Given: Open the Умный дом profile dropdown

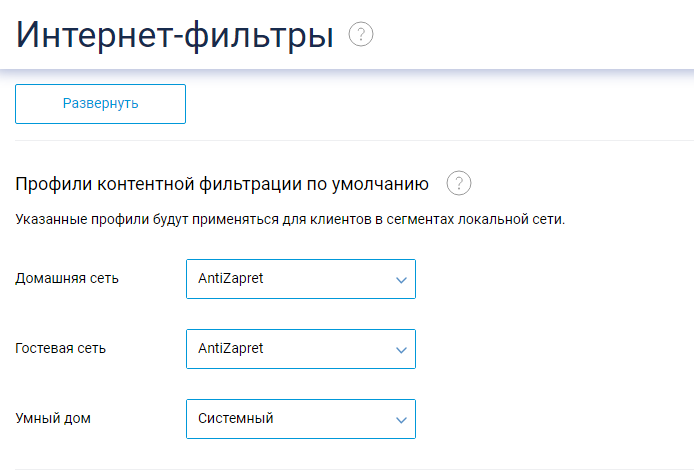Looking at the screenshot, I should pos(301,419).
